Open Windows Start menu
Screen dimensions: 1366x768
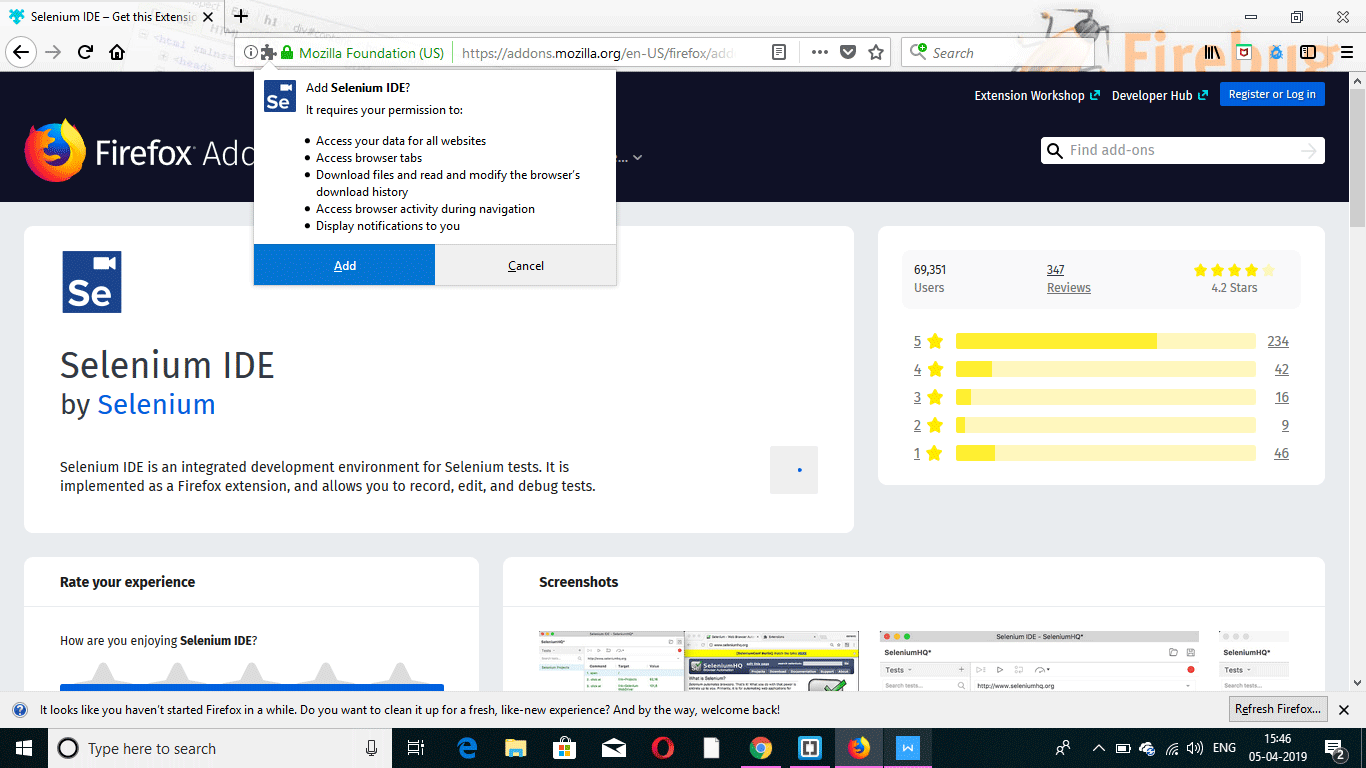point(24,748)
